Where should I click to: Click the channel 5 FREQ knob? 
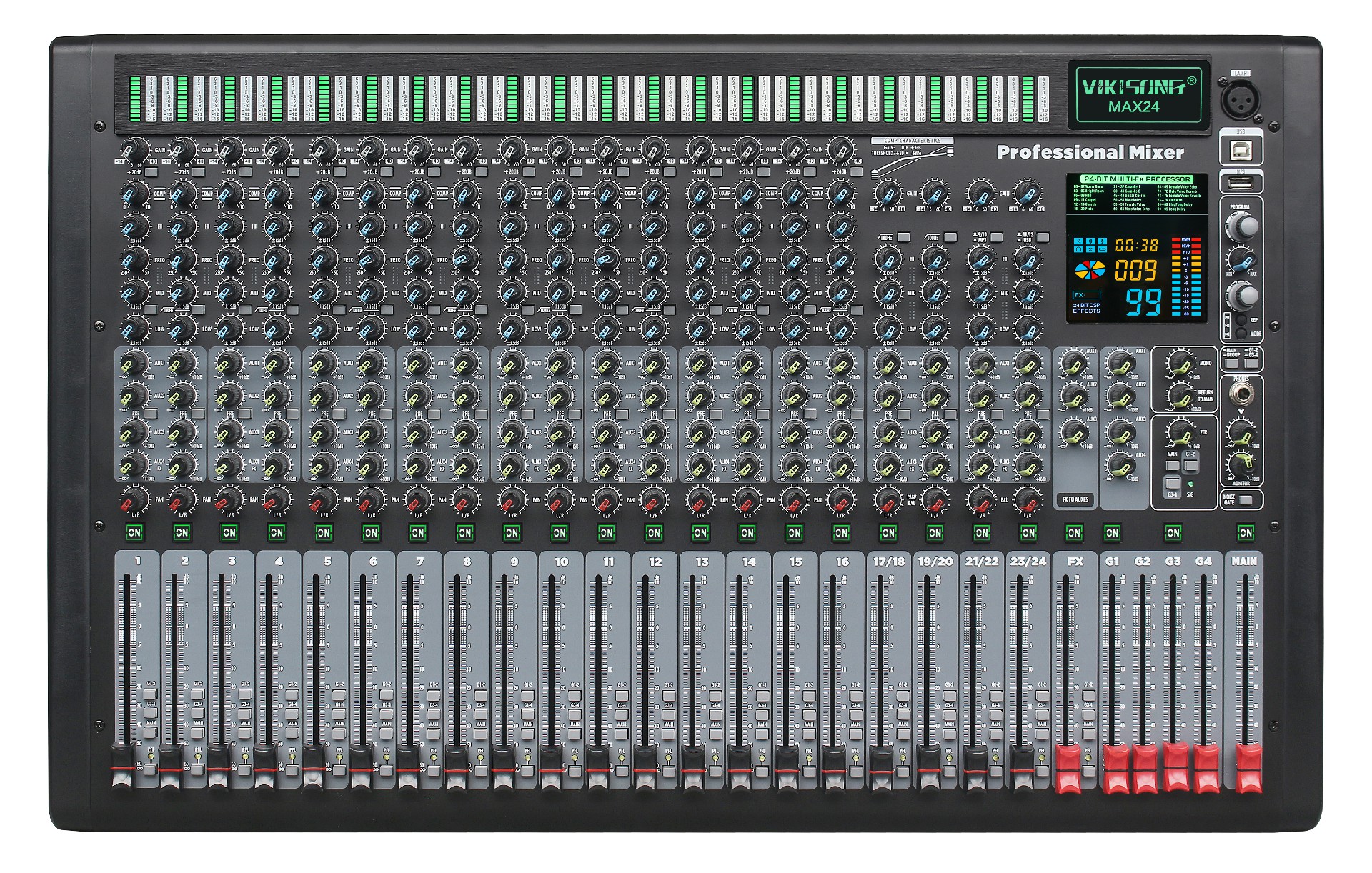(323, 260)
